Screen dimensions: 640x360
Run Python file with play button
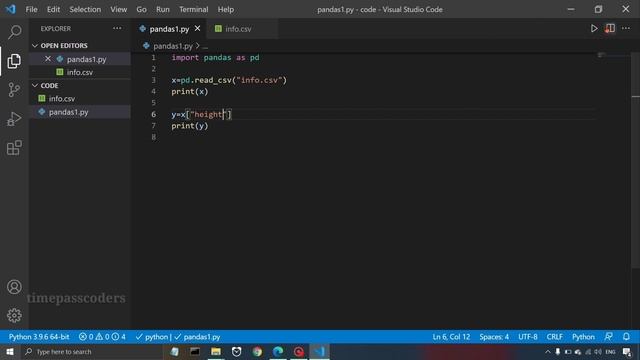point(594,29)
